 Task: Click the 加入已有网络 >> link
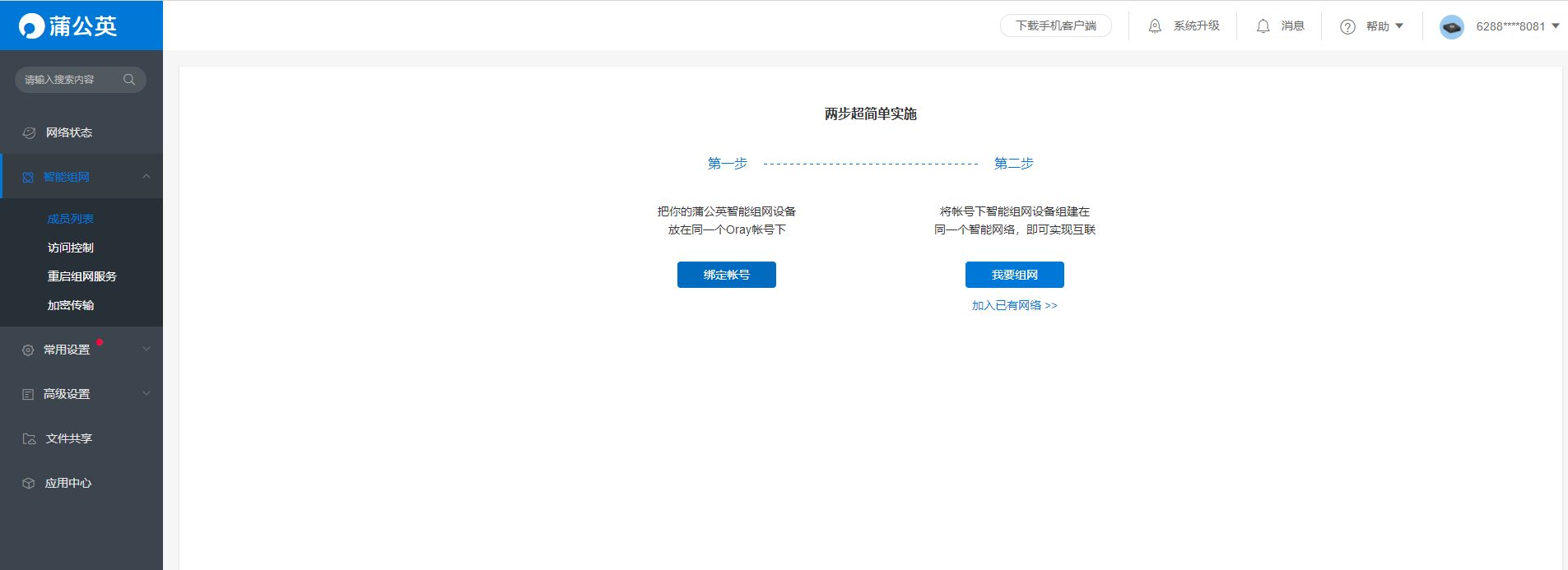coord(1015,305)
